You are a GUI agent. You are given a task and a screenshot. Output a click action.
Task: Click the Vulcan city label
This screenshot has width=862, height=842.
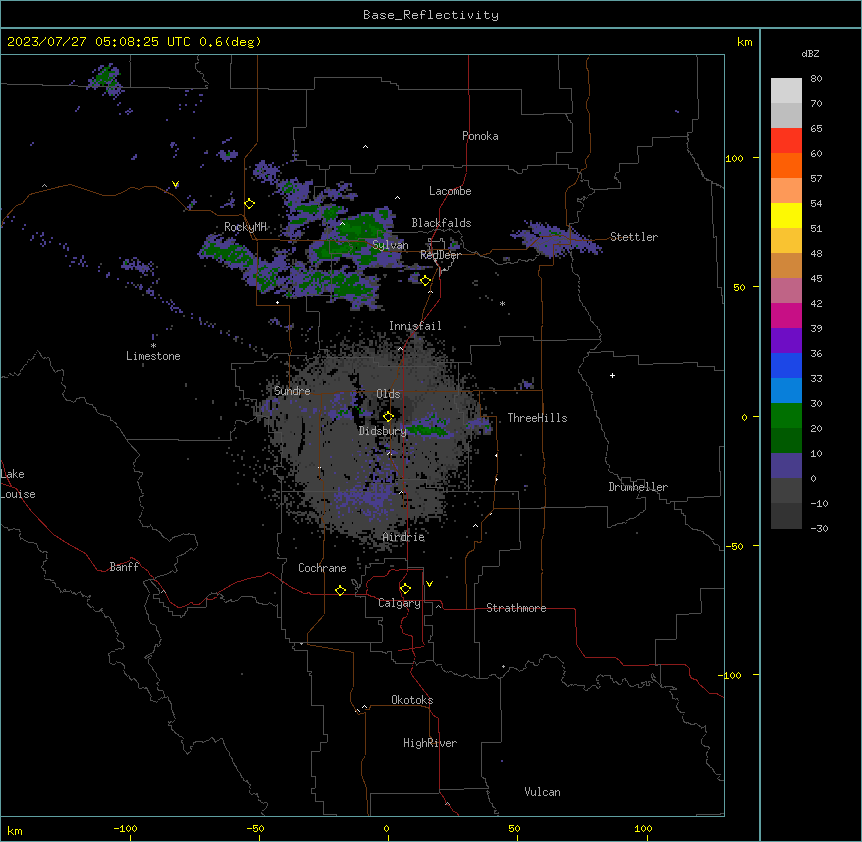tap(543, 792)
